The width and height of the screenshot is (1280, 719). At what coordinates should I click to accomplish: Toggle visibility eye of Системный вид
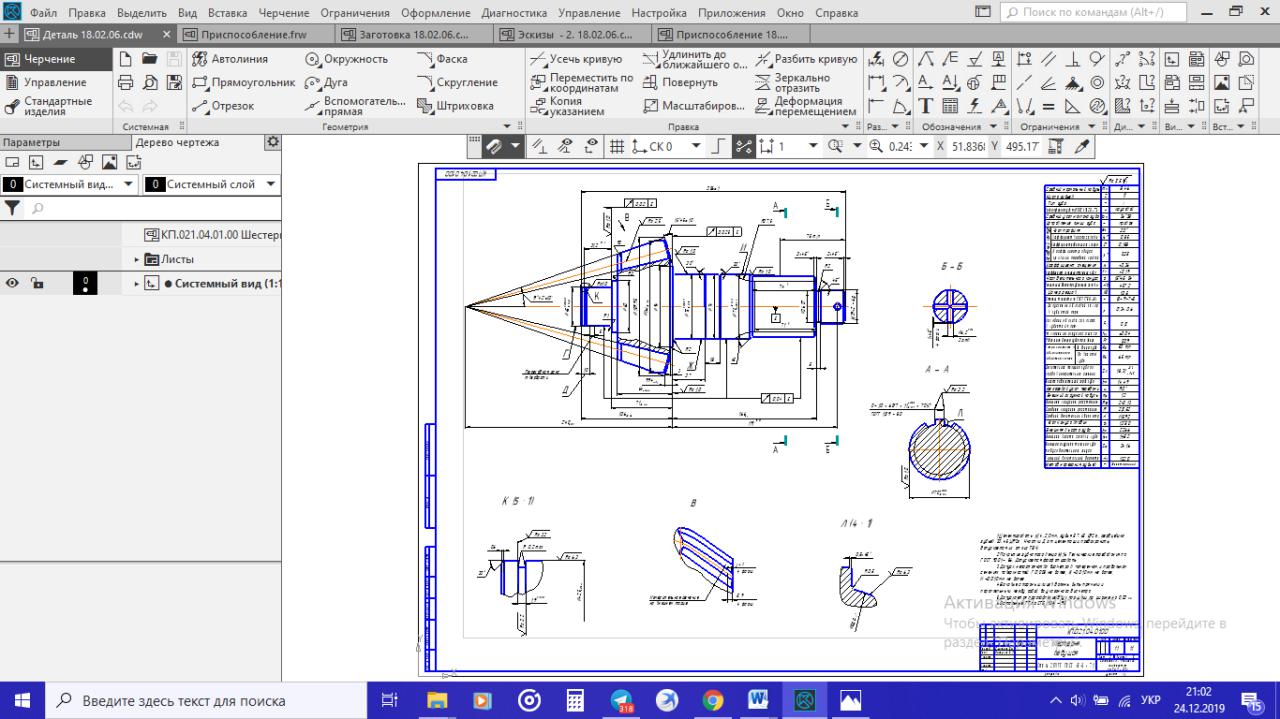pyautogui.click(x=13, y=284)
